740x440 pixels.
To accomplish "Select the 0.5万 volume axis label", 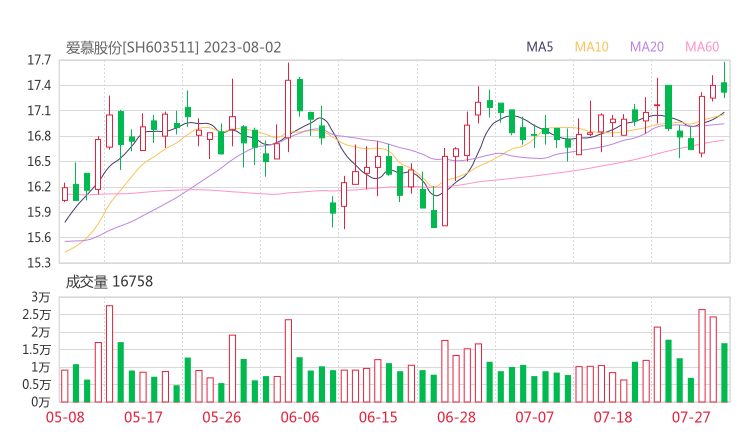I will point(36,385).
